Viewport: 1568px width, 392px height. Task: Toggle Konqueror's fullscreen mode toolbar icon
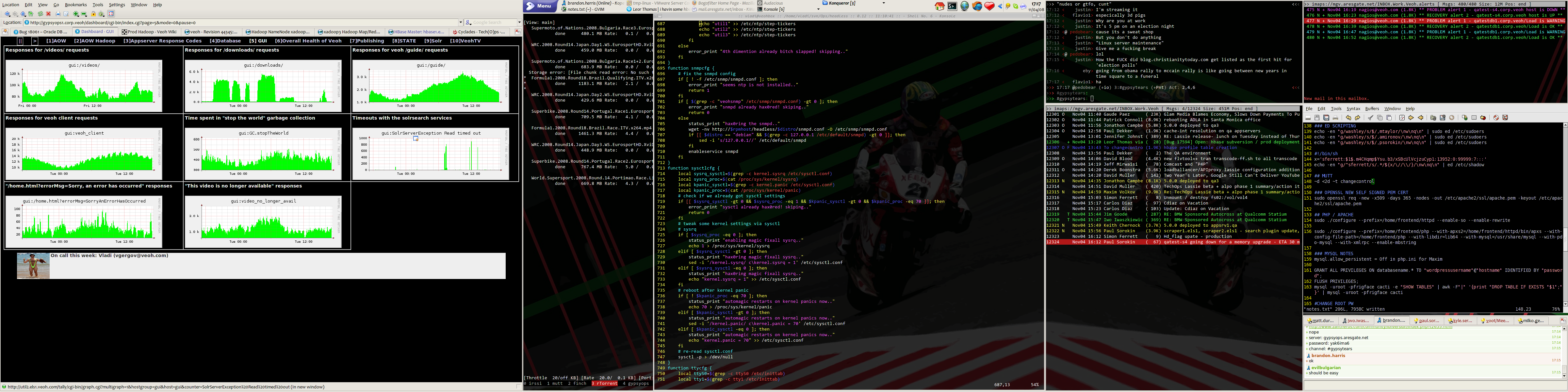tap(111, 14)
